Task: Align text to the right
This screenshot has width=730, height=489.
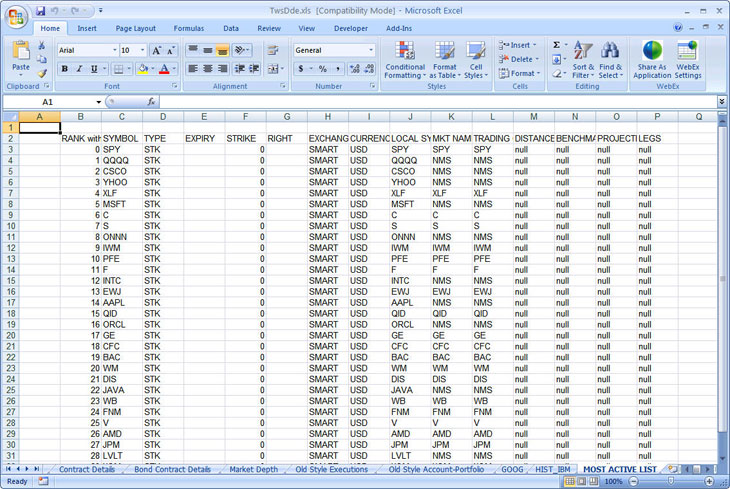Action: pos(223,69)
